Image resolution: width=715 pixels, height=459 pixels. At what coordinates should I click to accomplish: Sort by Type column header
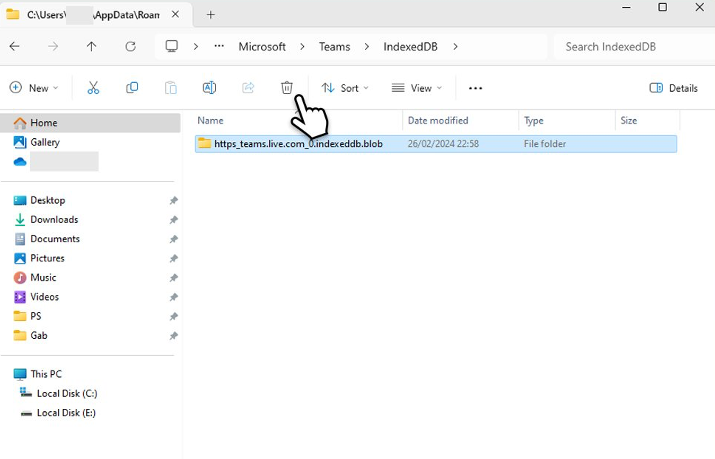pos(534,120)
